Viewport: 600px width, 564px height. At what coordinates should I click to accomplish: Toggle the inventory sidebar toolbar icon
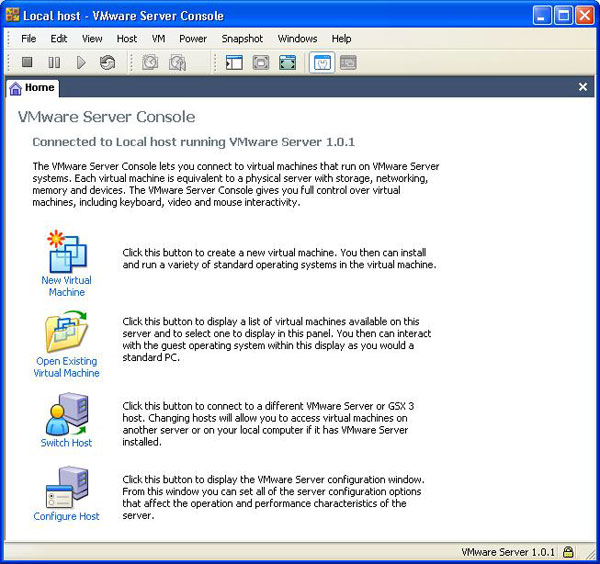coord(234,63)
